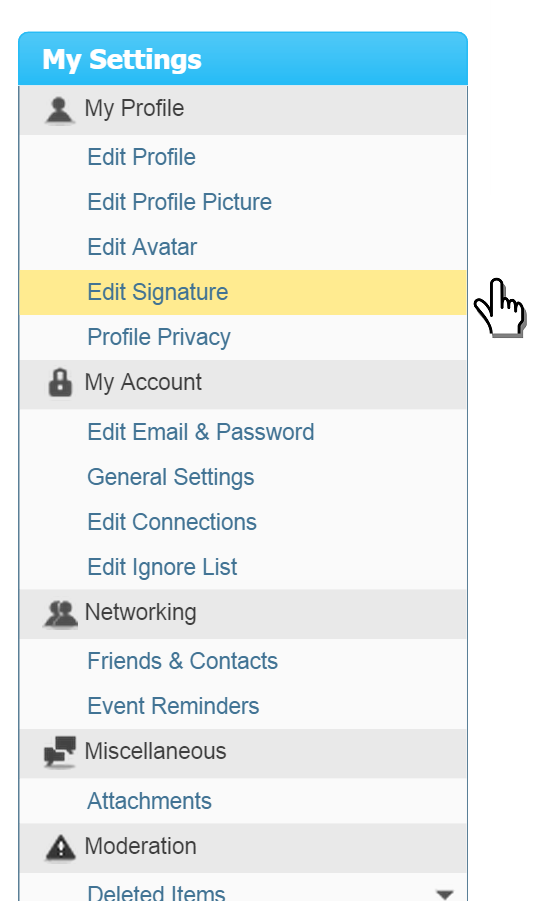Click the person icon beside My Profile
Screen dimensions: 538x921
click(59, 111)
